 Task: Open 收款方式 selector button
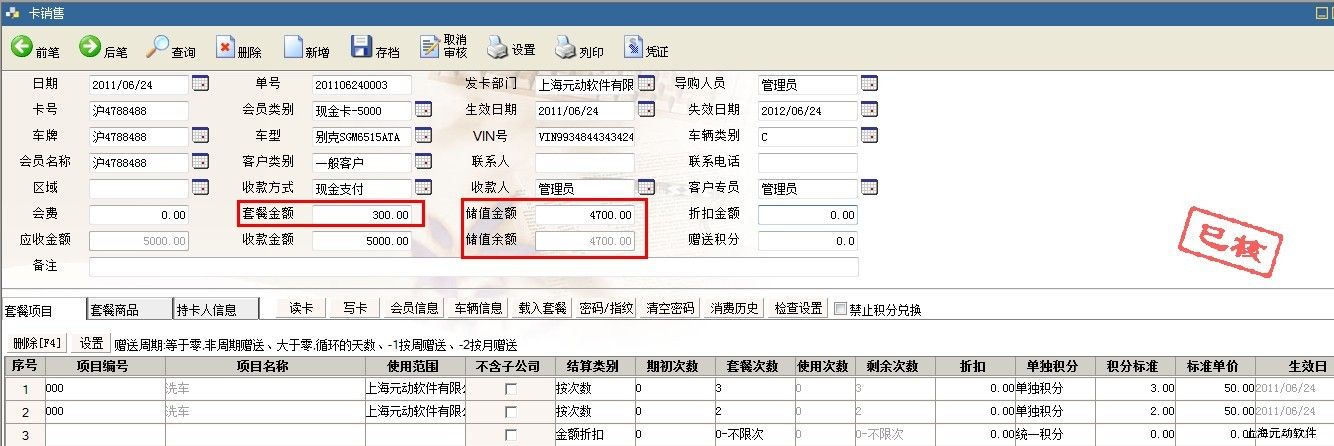(x=423, y=188)
